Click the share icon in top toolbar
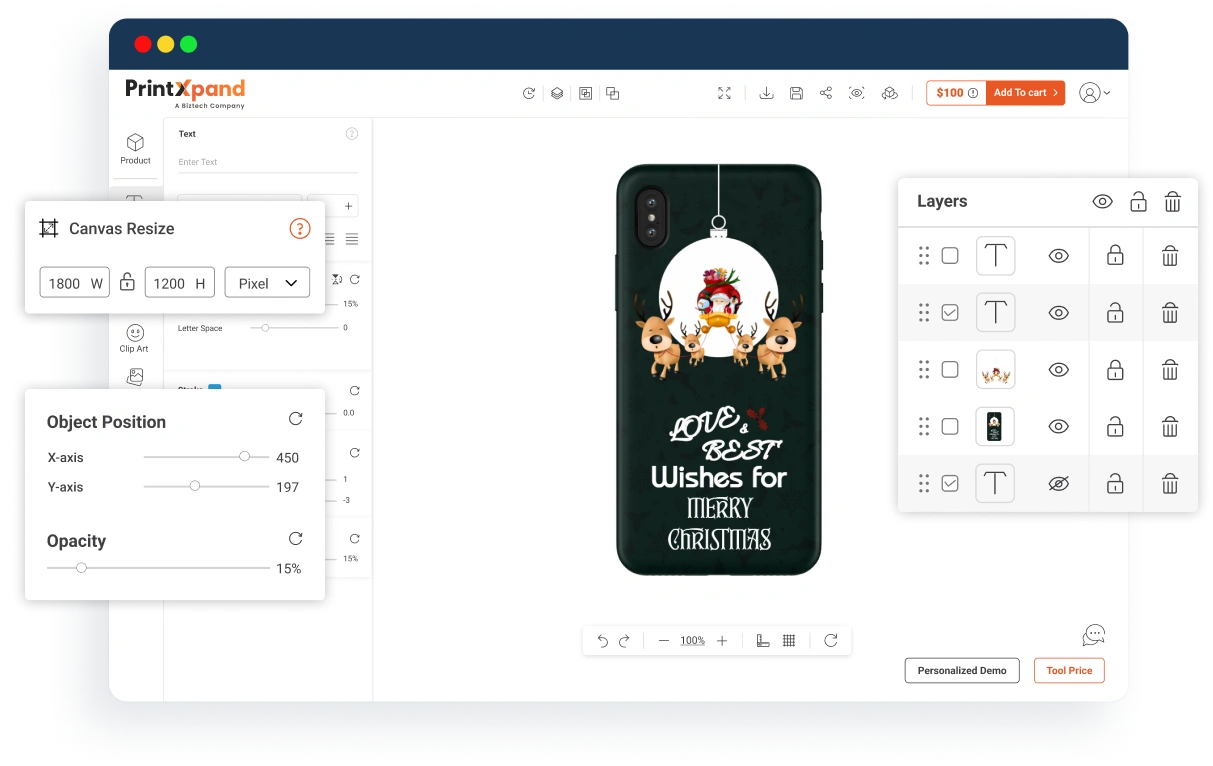1213x766 pixels. click(826, 93)
